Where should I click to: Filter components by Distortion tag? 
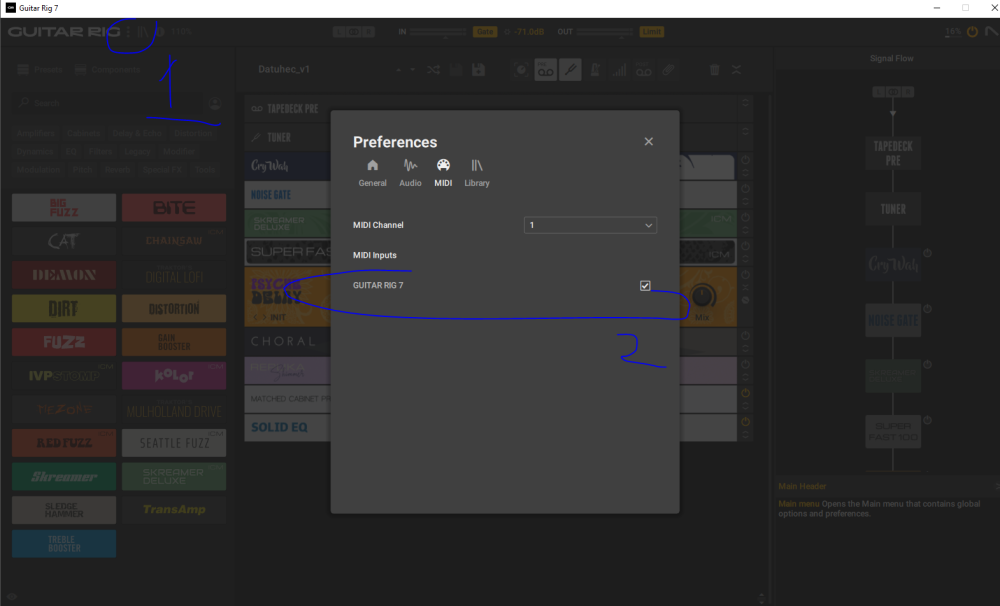tap(193, 133)
